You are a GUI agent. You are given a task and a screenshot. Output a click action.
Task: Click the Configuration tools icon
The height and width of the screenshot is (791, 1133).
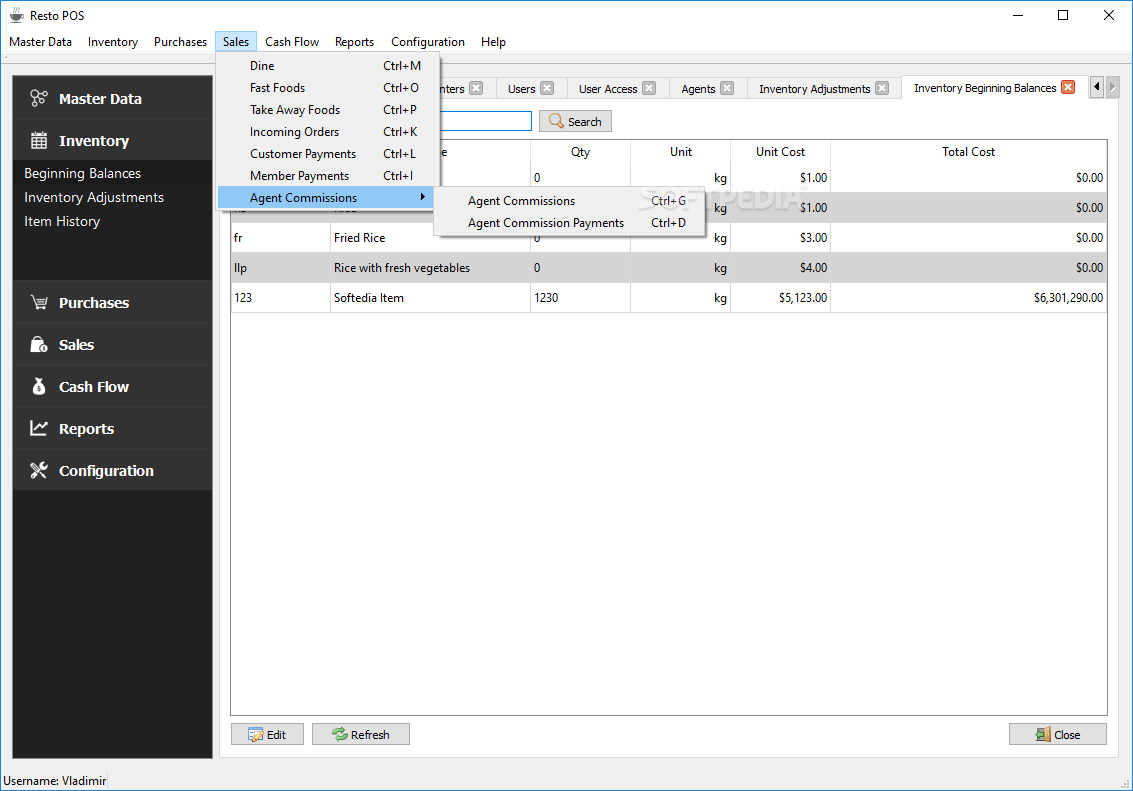39,470
